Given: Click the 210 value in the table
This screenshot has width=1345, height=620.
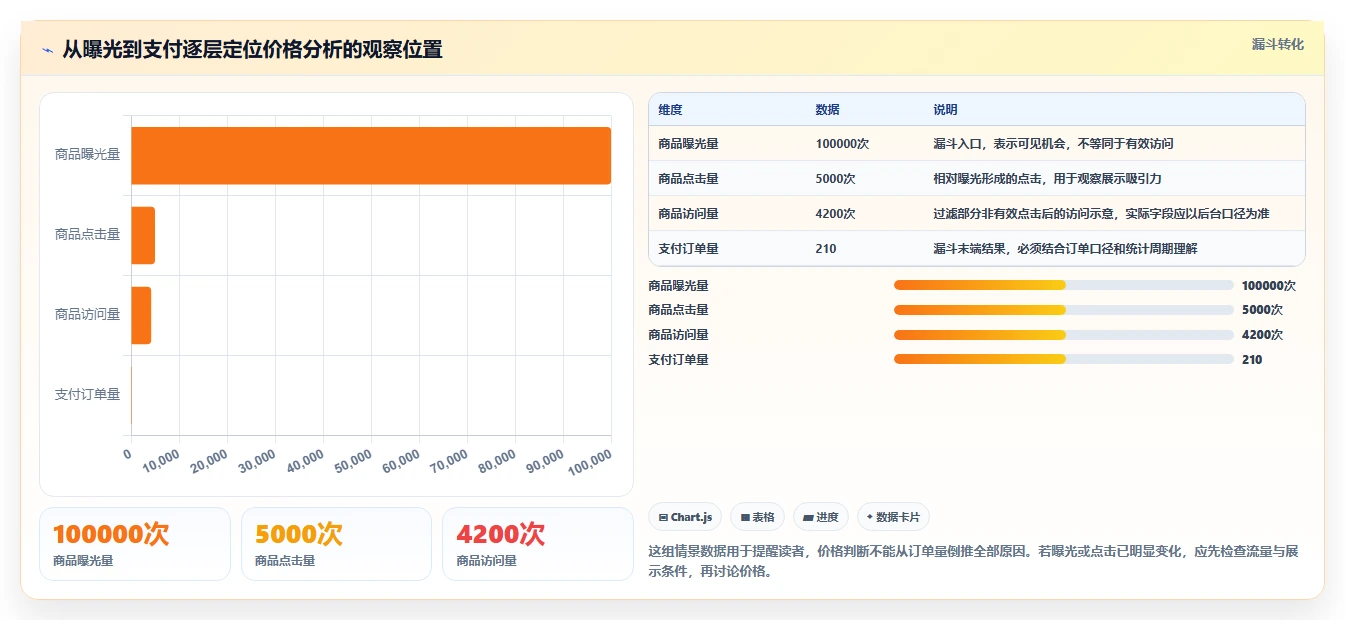Looking at the screenshot, I should point(826,249).
